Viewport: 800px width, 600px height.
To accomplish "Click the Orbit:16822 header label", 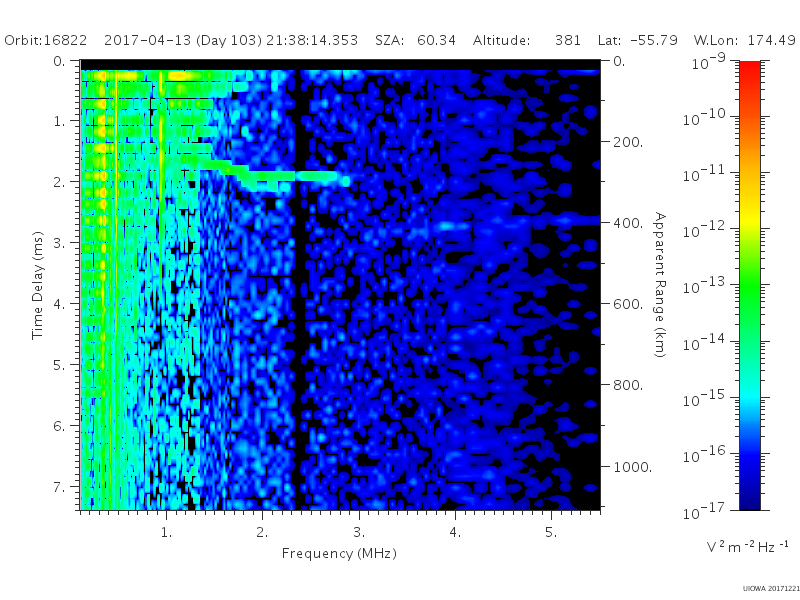I will [45, 40].
